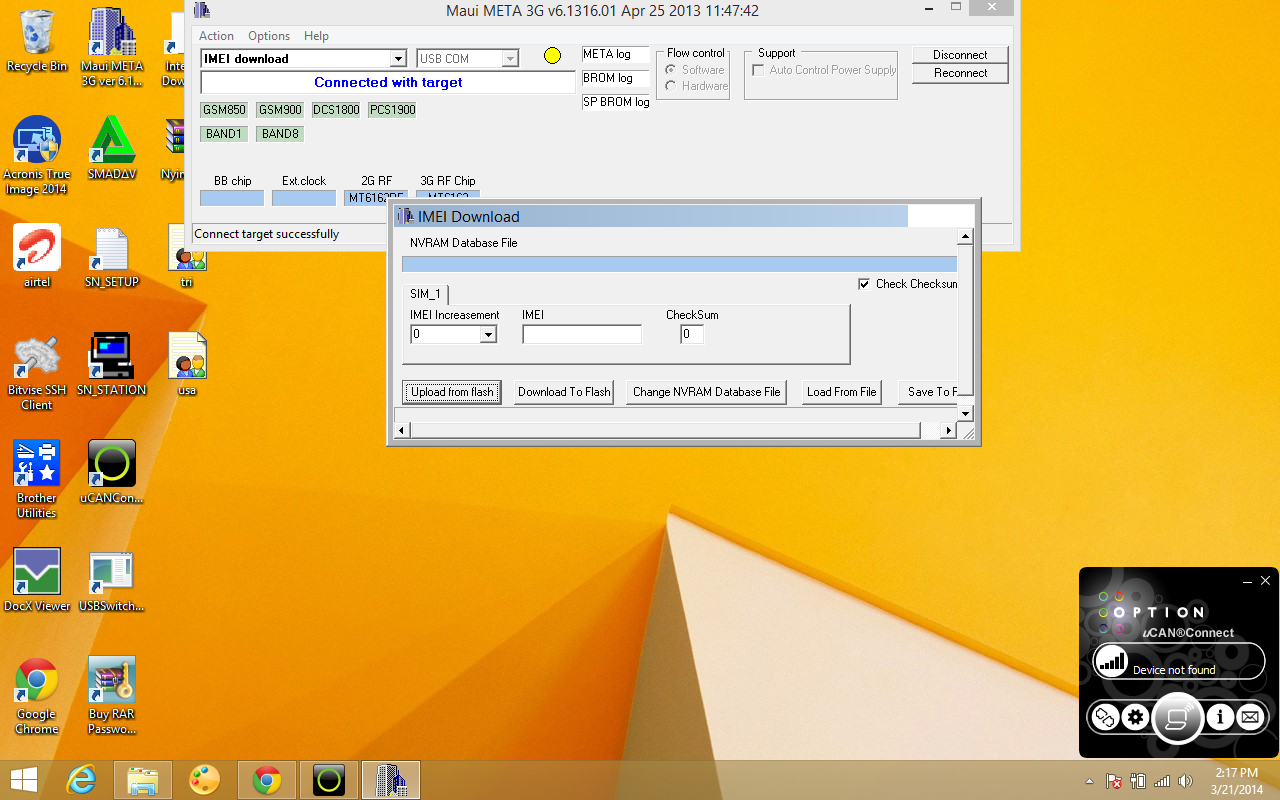This screenshot has width=1280, height=800.
Task: Select the Hardware flow control radio
Action: 670,86
